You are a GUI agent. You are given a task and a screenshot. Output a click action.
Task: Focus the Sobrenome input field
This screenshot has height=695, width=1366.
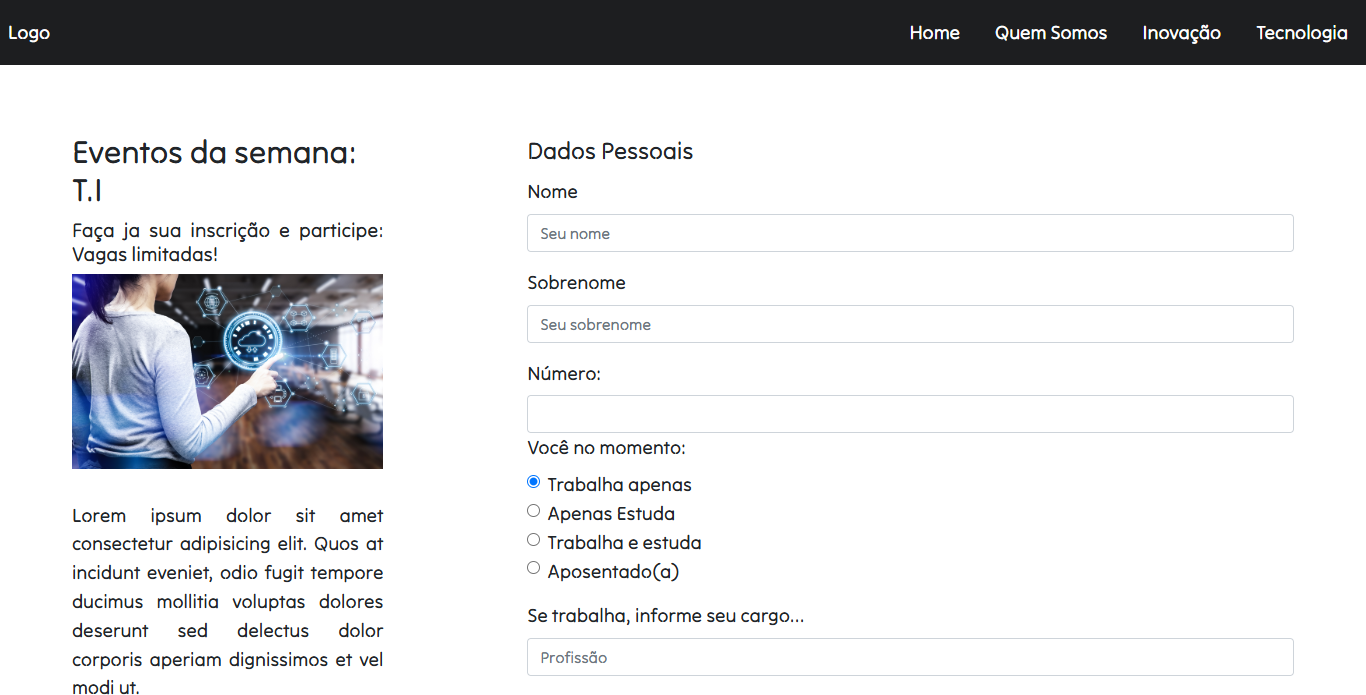coord(910,324)
